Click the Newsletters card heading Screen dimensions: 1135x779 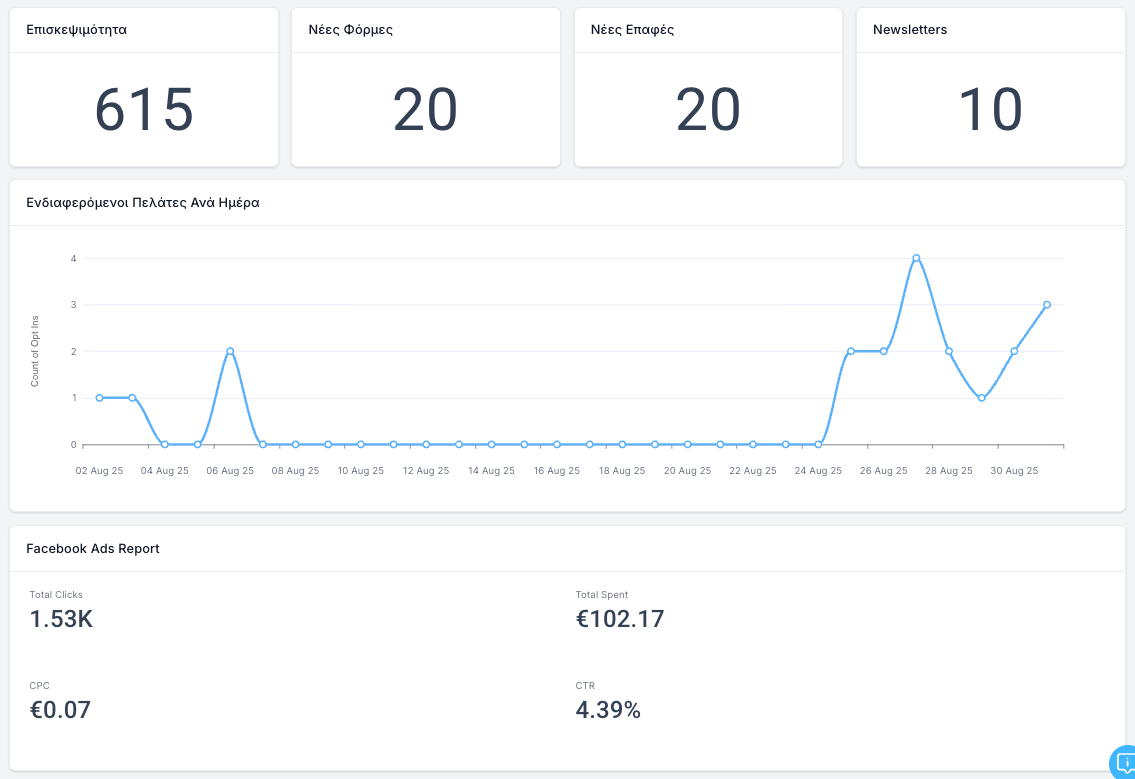(x=910, y=30)
